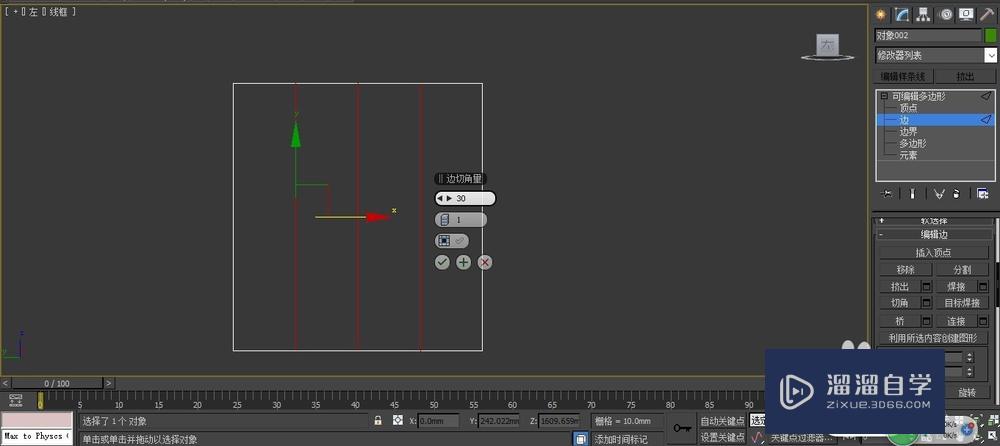Click the 编辑样条线 modifier button

pos(902,76)
